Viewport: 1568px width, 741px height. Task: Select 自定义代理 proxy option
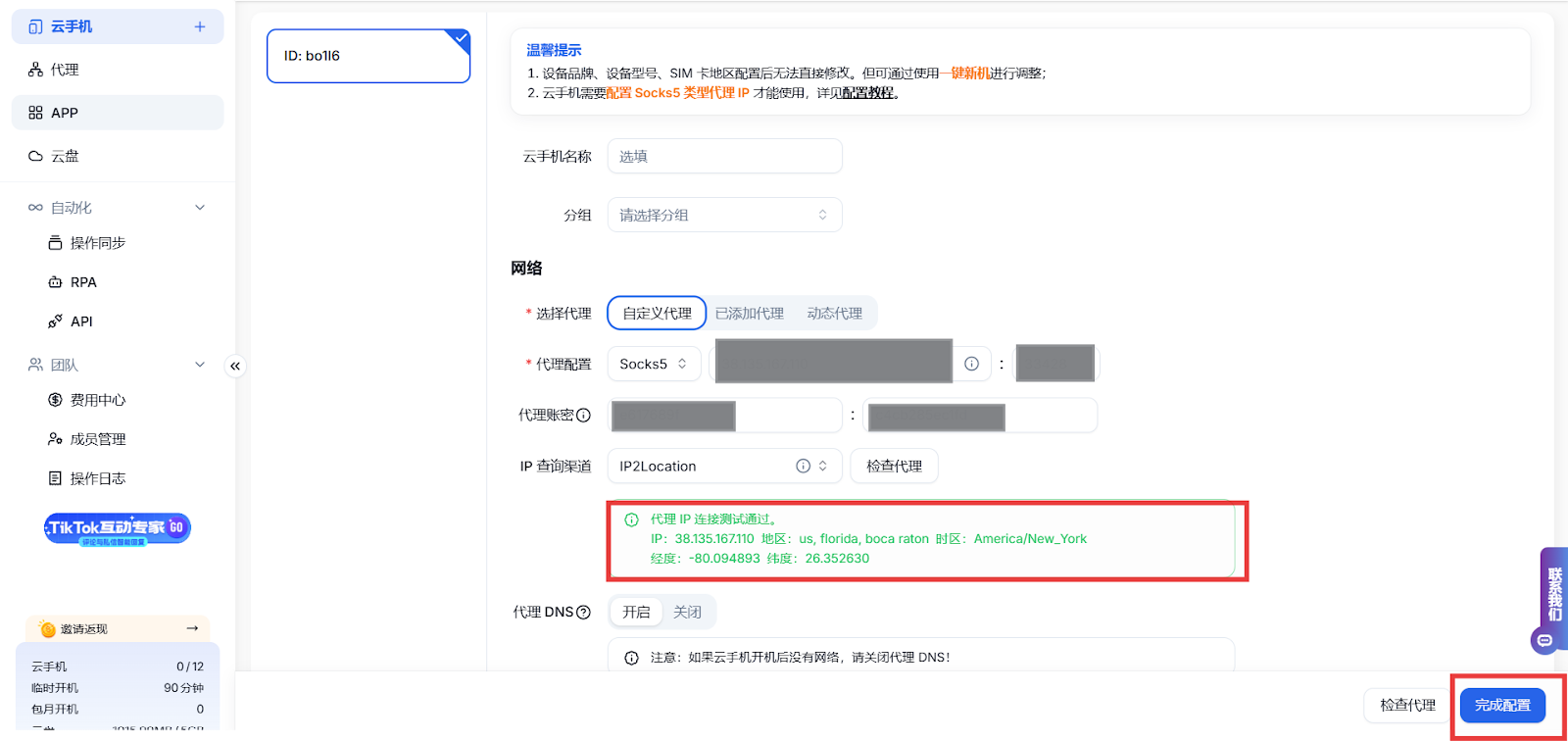657,314
